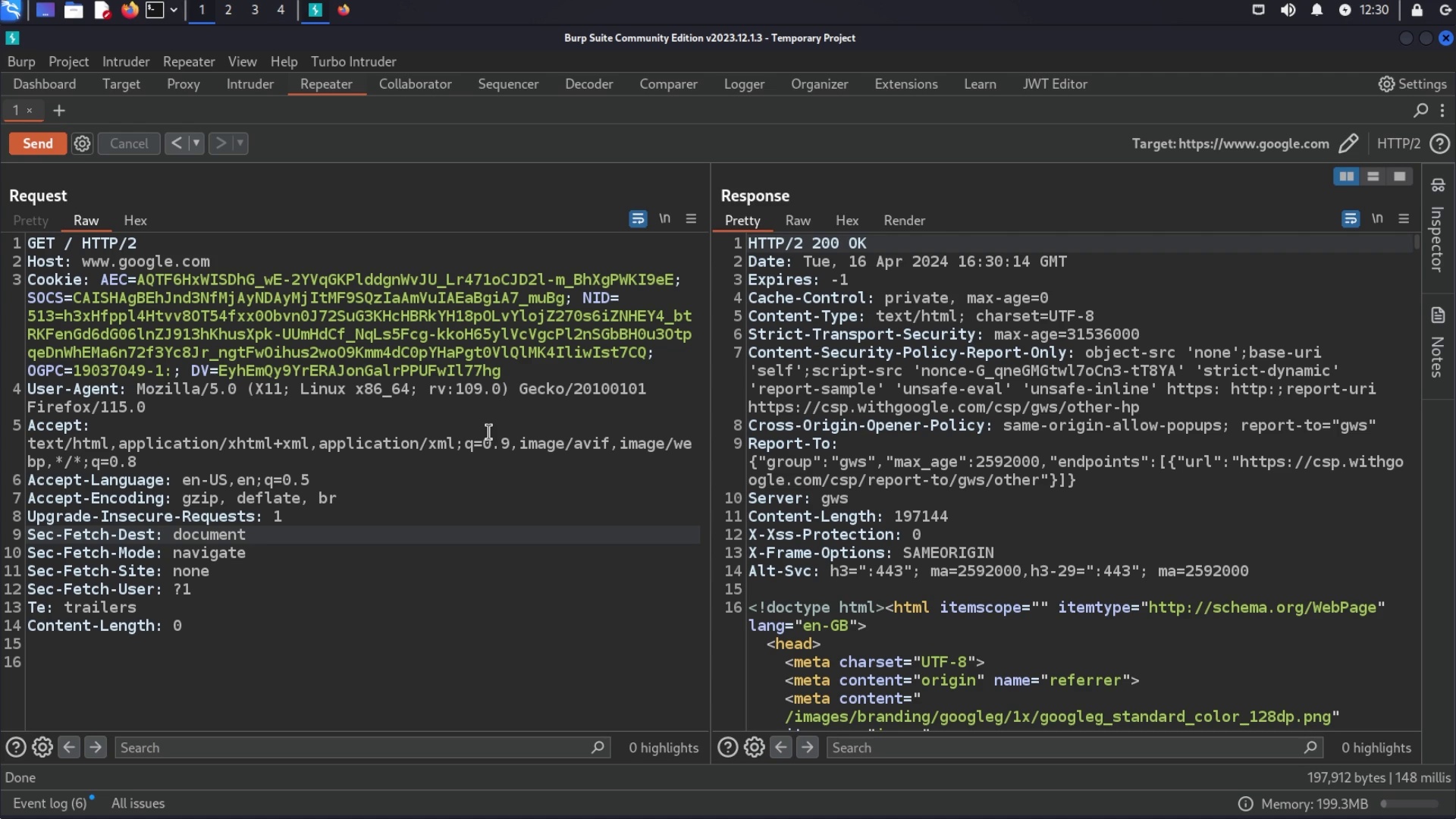Viewport: 1456px width, 819px height.
Task: Open the Logger tab
Action: click(744, 84)
